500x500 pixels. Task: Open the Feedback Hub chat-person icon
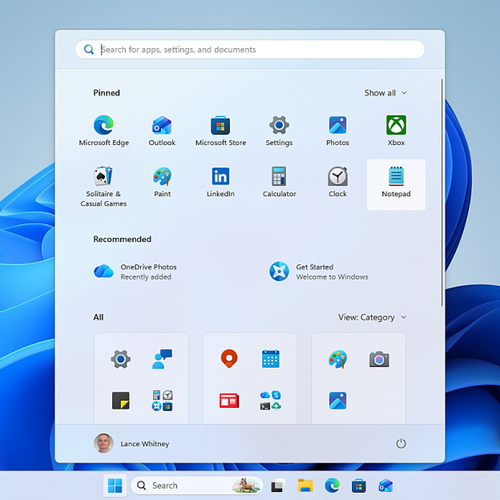(162, 359)
